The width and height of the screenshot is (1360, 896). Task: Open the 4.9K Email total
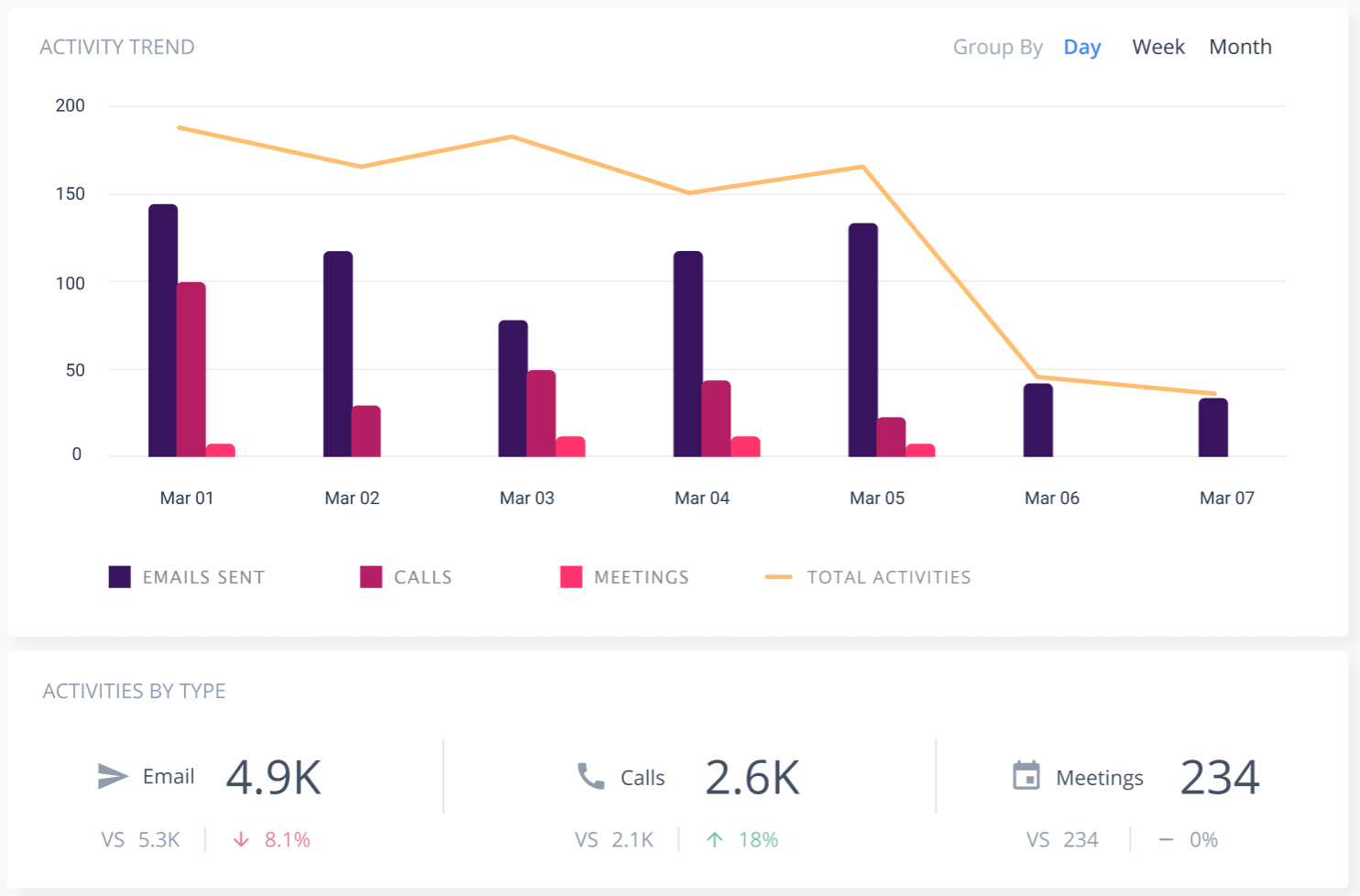pos(273,778)
